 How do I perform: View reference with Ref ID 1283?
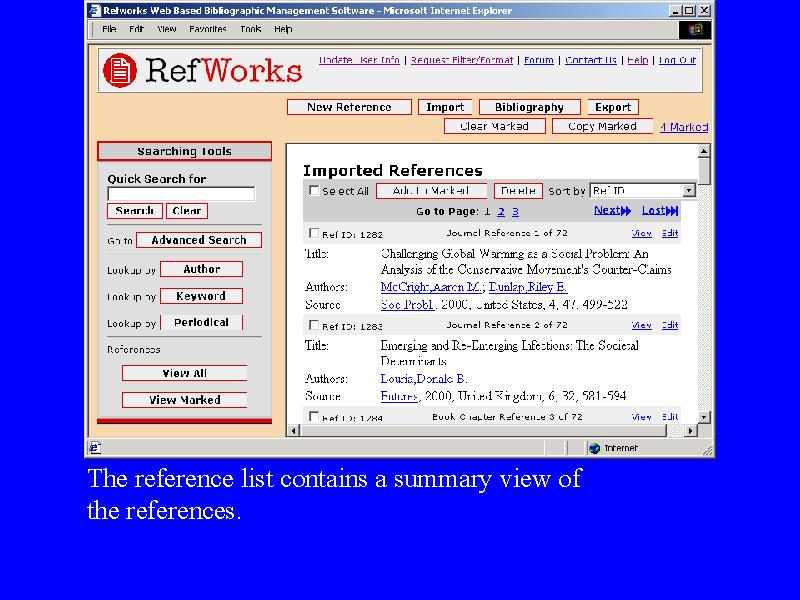coord(642,325)
